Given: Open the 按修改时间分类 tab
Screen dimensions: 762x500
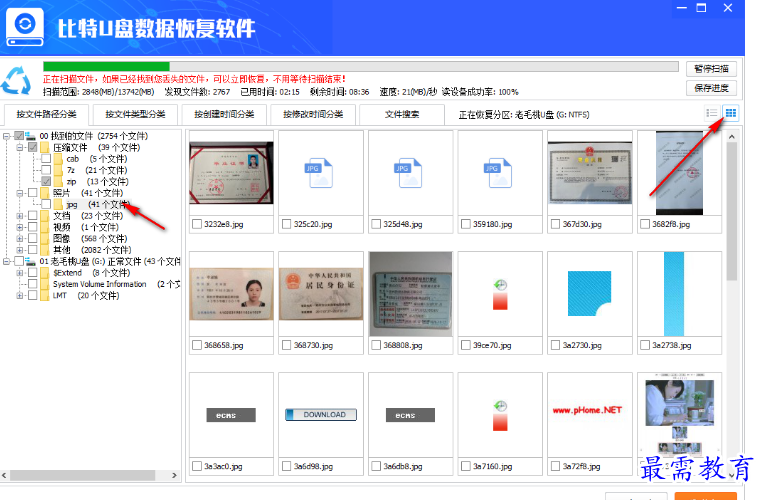Looking at the screenshot, I should pos(313,115).
